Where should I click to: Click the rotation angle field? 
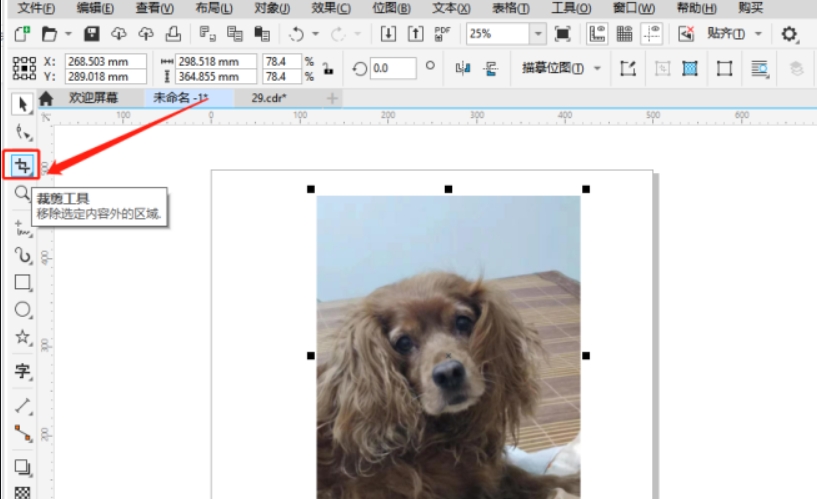392,68
